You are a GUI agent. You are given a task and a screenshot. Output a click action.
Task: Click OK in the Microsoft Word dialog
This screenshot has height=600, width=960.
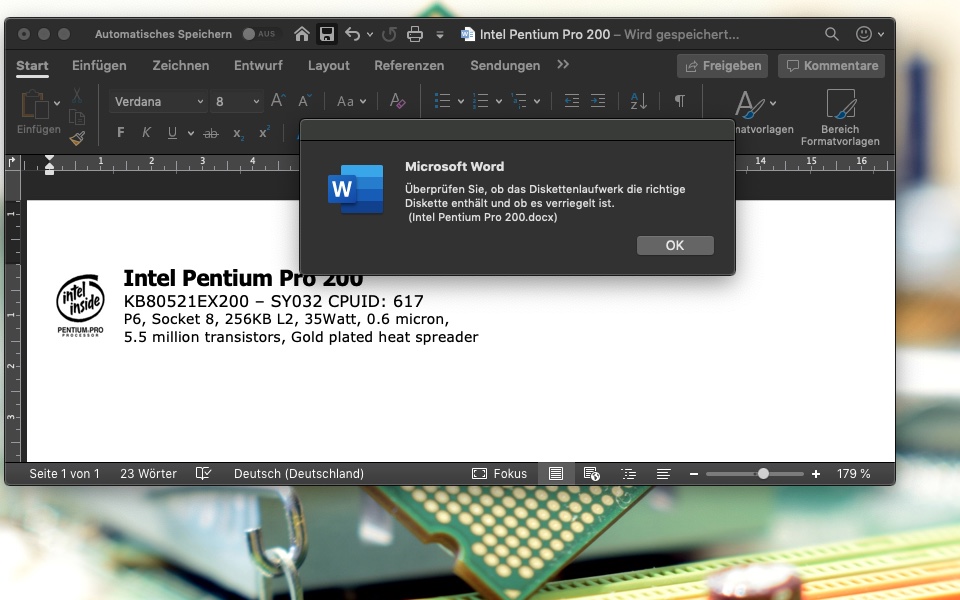pyautogui.click(x=675, y=245)
